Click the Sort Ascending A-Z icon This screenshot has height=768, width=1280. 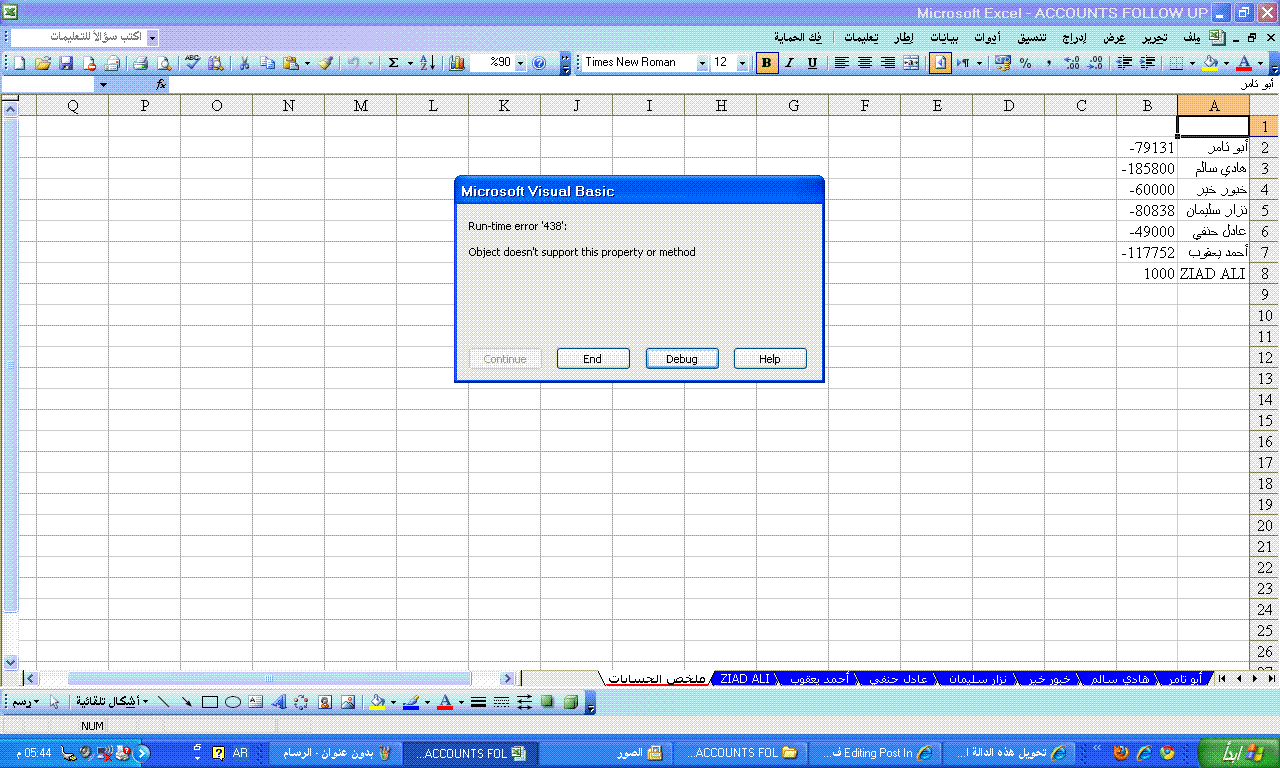[427, 62]
